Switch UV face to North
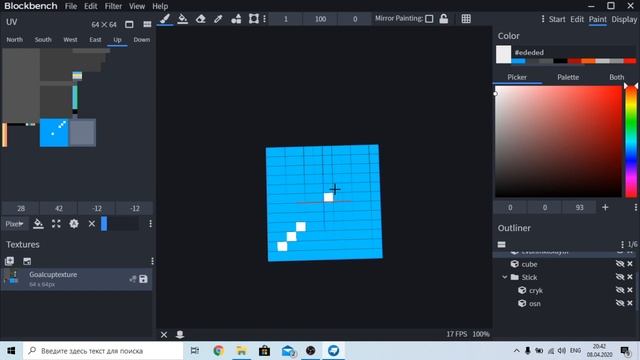Image resolution: width=640 pixels, height=360 pixels. pos(15,40)
